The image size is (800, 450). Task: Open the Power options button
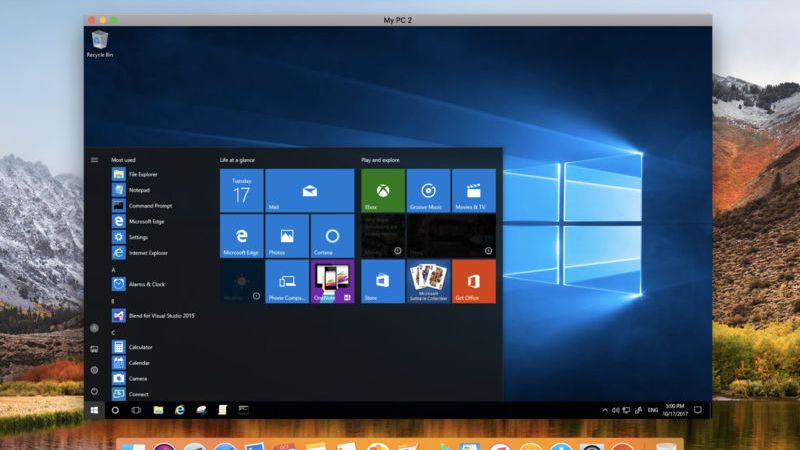pos(94,391)
